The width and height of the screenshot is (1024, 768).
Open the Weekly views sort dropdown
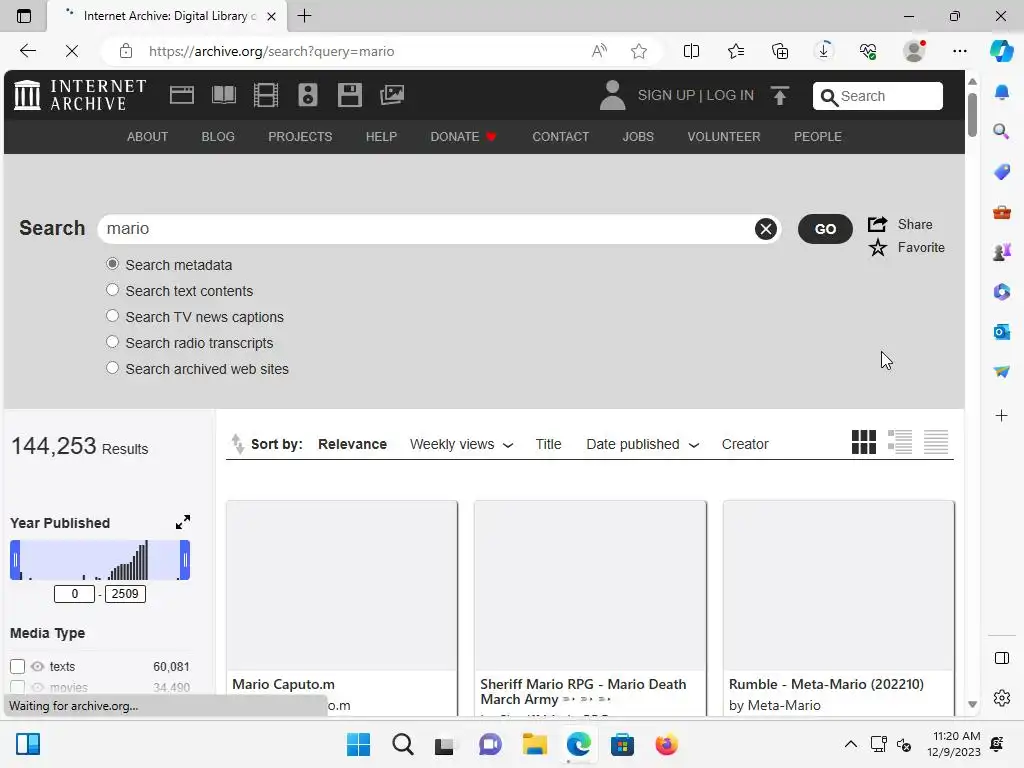[461, 444]
